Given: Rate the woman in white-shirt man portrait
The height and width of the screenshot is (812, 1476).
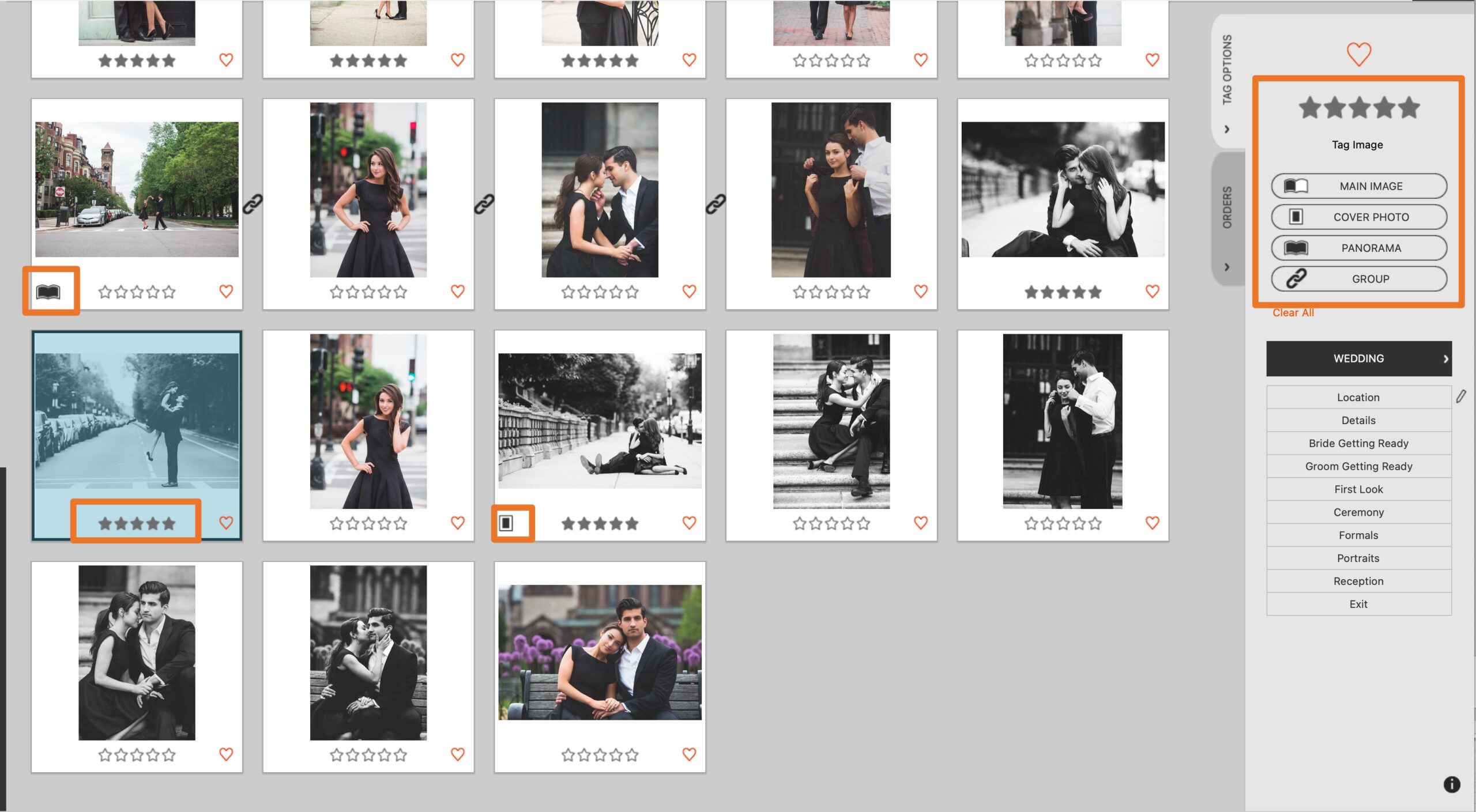Looking at the screenshot, I should pyautogui.click(x=1063, y=523).
